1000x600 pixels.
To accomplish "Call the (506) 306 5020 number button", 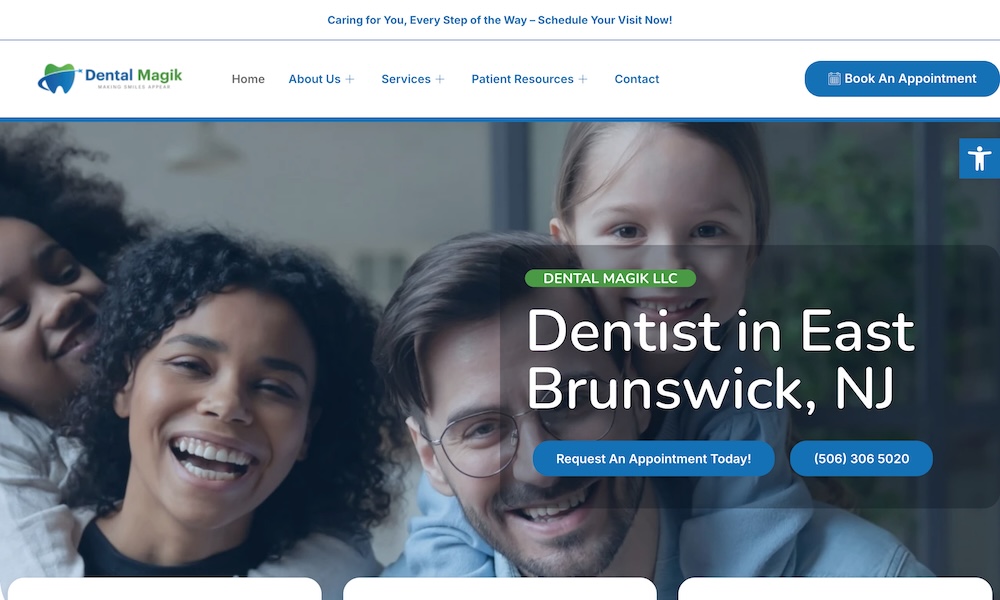I will 861,459.
